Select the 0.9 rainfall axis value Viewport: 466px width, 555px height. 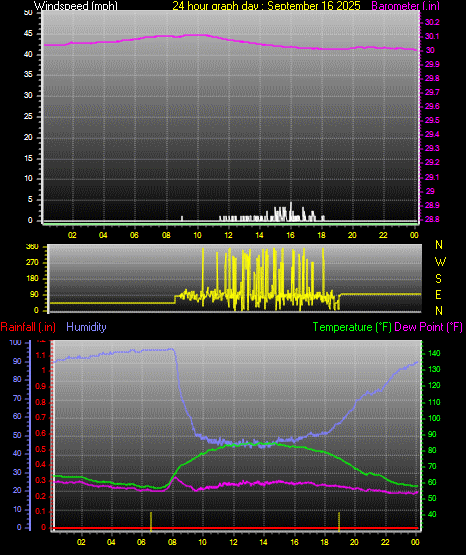pos(41,386)
